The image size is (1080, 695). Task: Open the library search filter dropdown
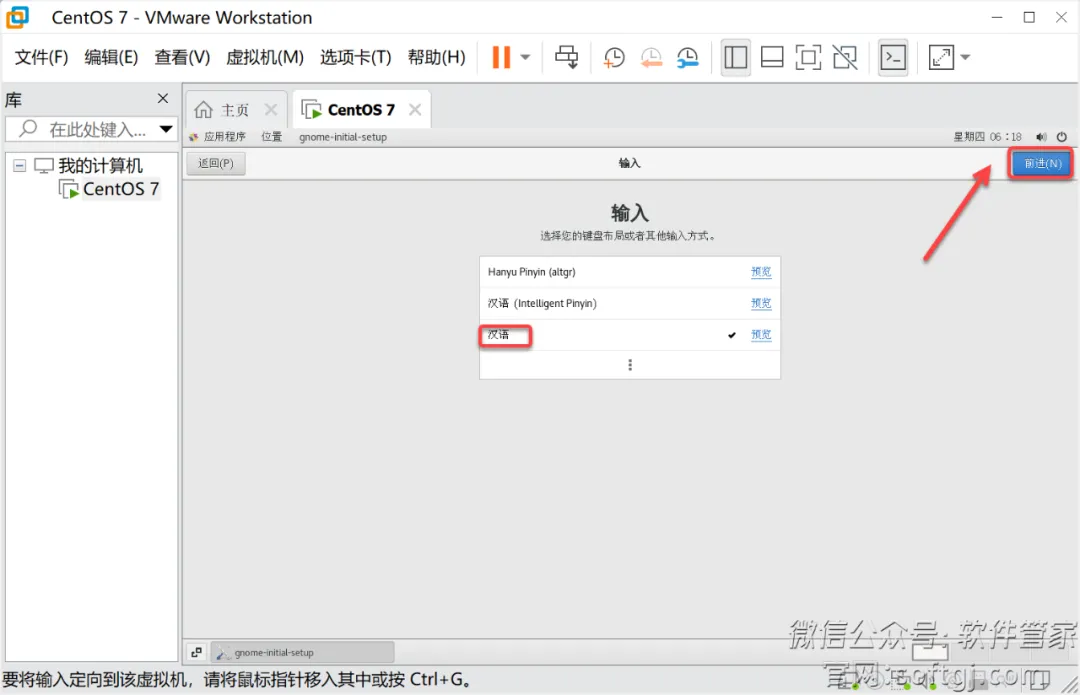pyautogui.click(x=166, y=129)
